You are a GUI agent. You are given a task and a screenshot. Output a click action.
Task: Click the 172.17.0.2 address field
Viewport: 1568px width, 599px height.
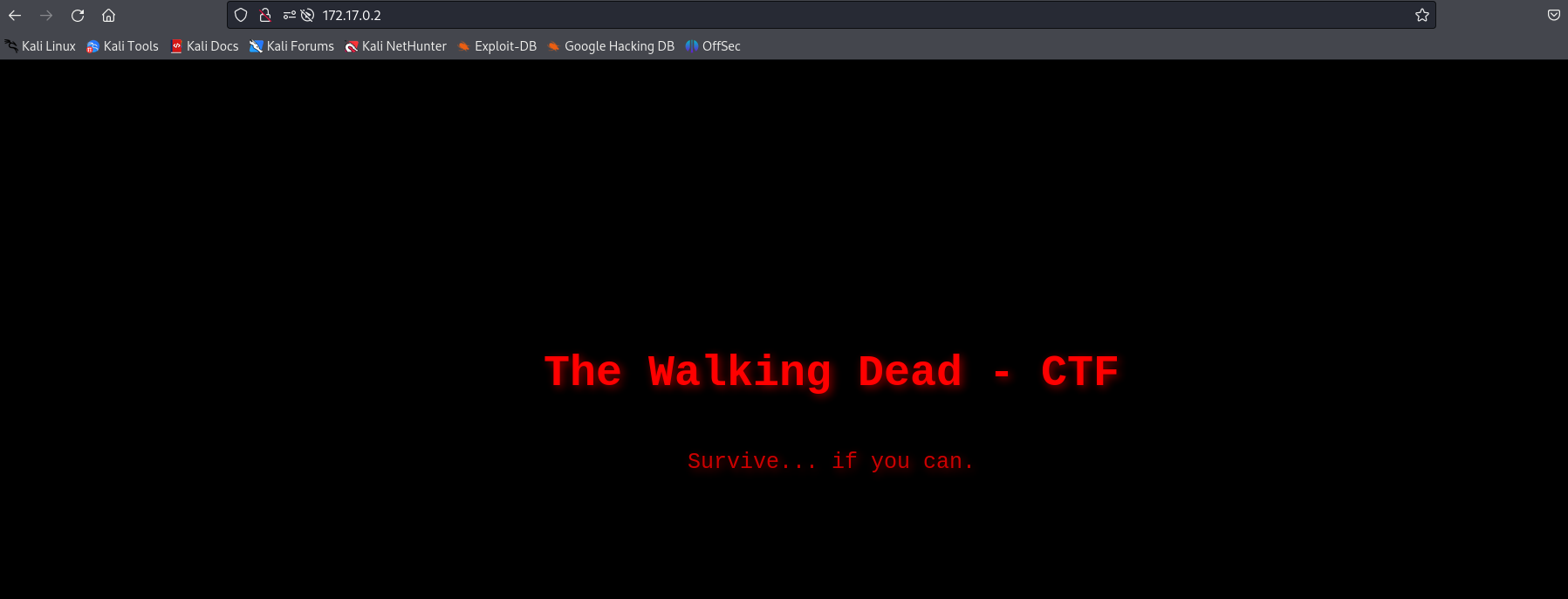785,15
